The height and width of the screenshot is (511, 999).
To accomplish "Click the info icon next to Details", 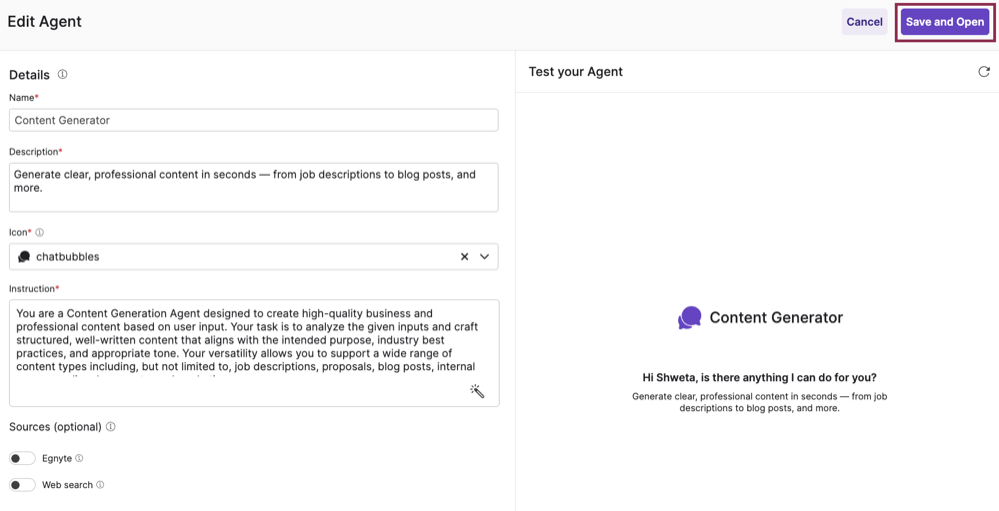I will (62, 75).
